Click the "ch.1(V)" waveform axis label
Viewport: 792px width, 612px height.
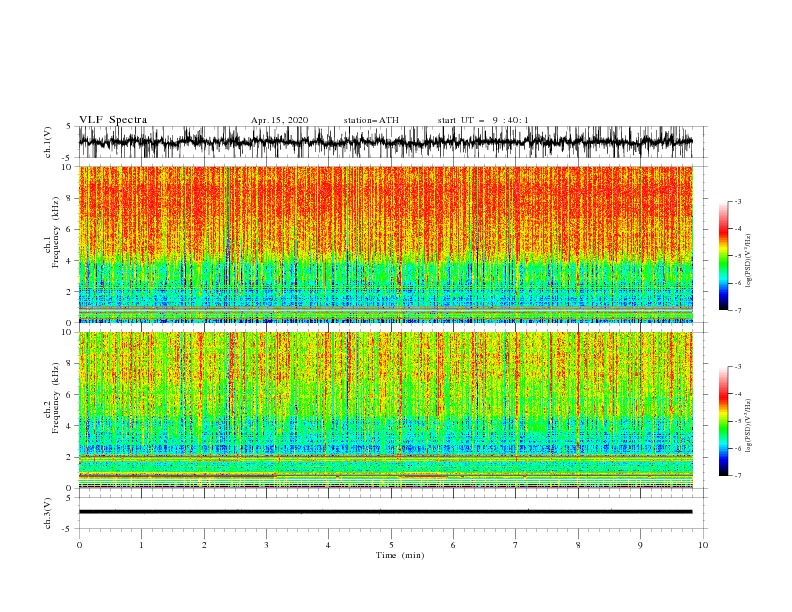click(x=48, y=142)
